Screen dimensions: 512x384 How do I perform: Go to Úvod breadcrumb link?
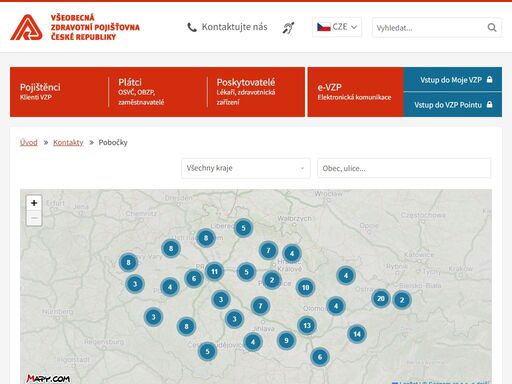[29, 143]
